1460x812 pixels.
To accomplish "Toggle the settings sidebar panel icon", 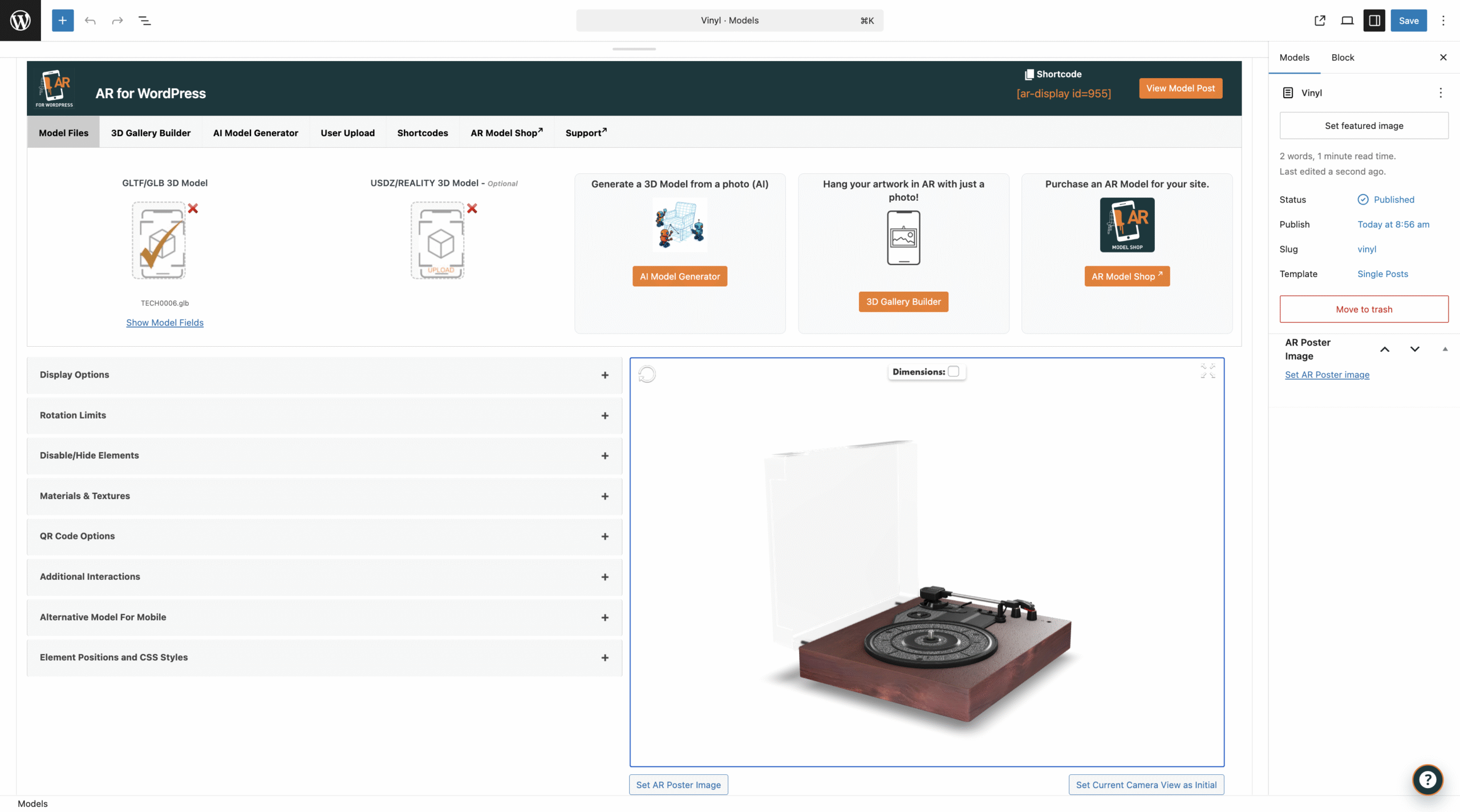I will click(x=1374, y=21).
